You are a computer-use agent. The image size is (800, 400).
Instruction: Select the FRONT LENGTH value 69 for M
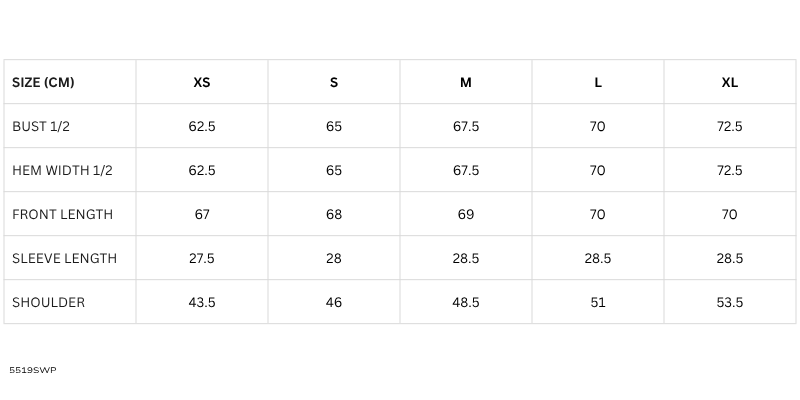466,214
